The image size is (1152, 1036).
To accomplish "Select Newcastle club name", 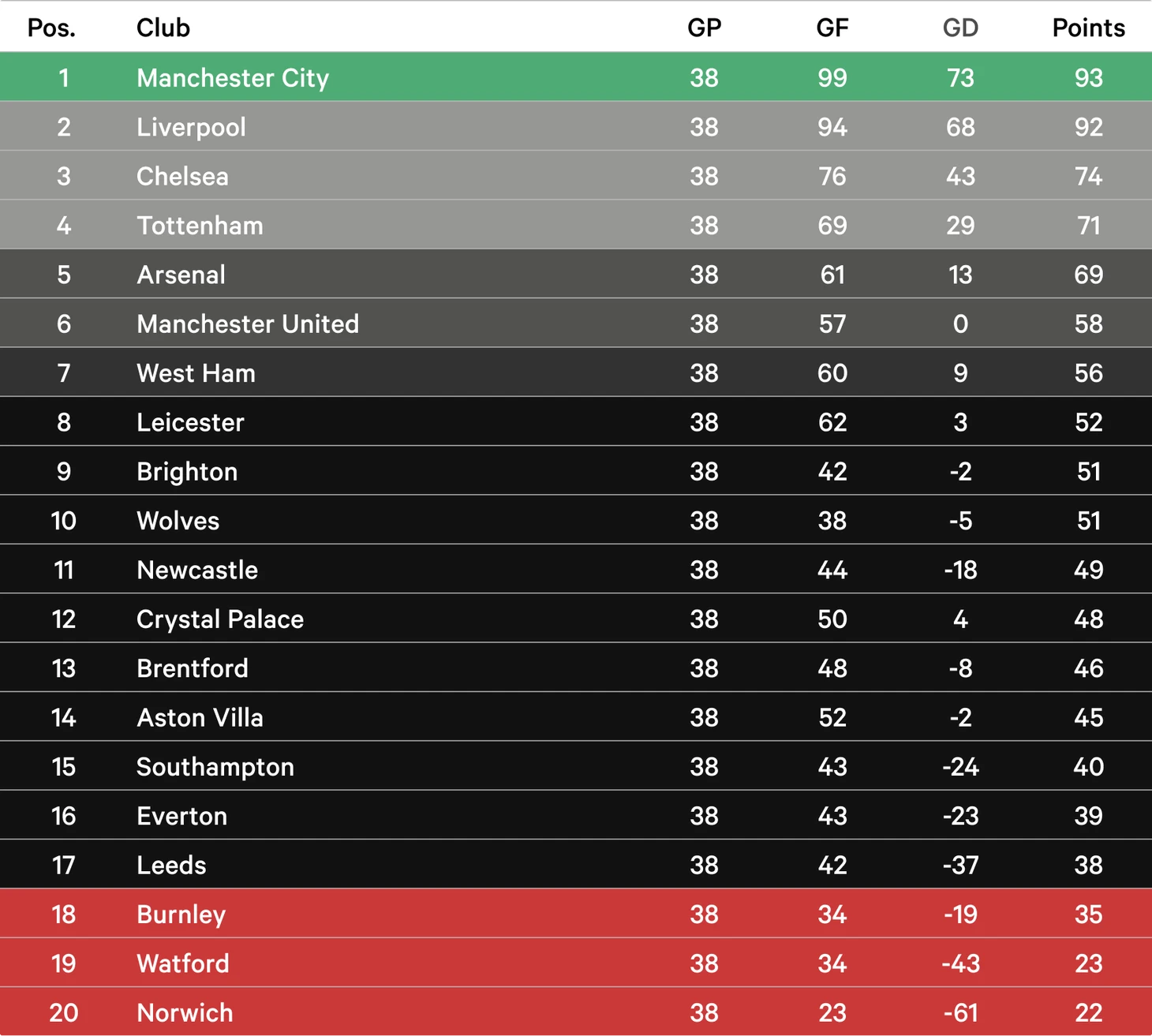I will (197, 570).
